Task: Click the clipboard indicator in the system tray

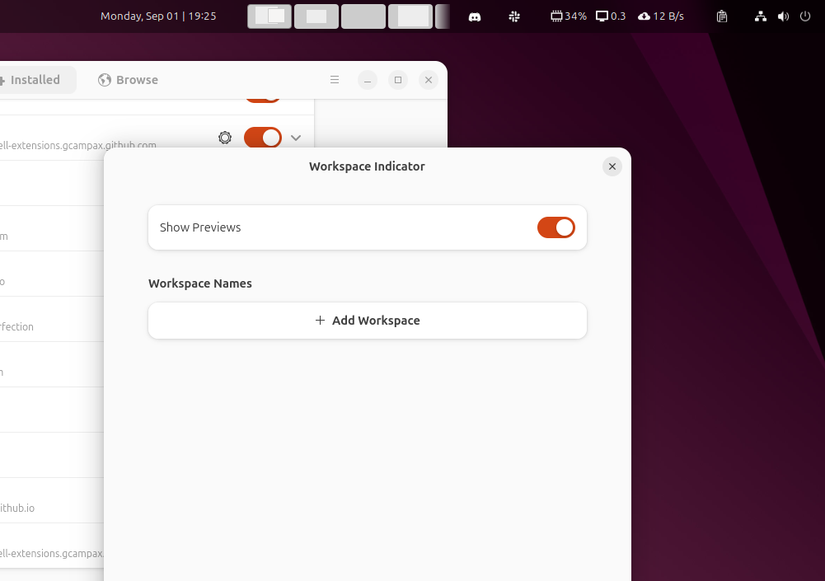Action: [721, 16]
